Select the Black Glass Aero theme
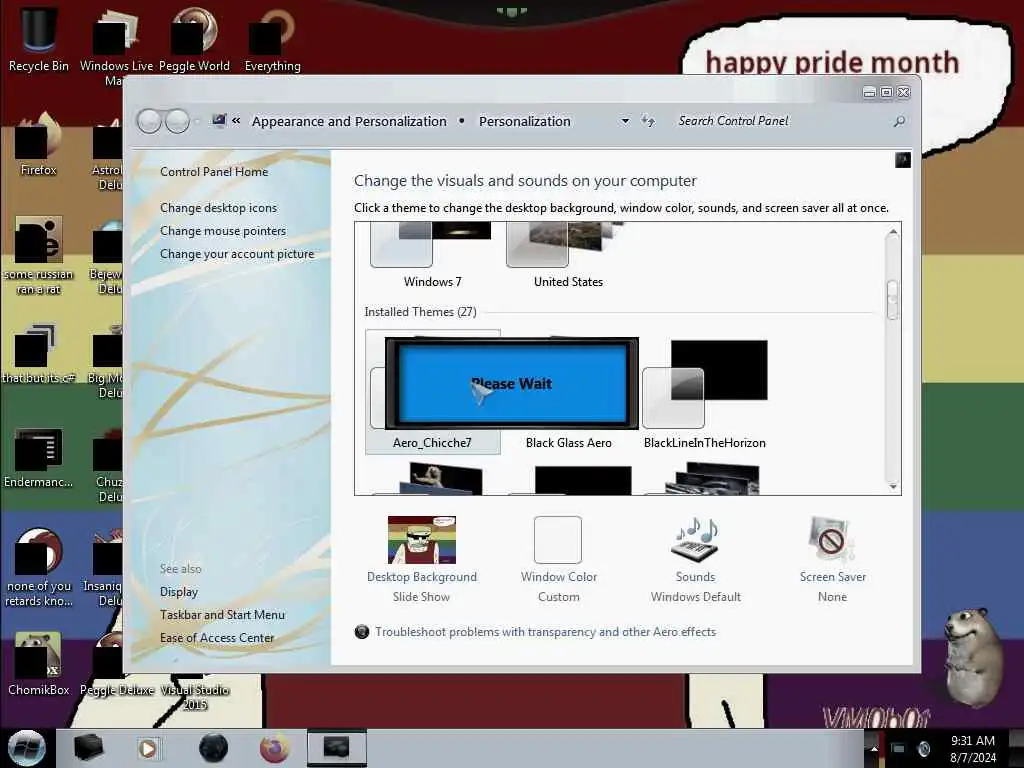Viewport: 1024px width, 768px height. coord(568,443)
